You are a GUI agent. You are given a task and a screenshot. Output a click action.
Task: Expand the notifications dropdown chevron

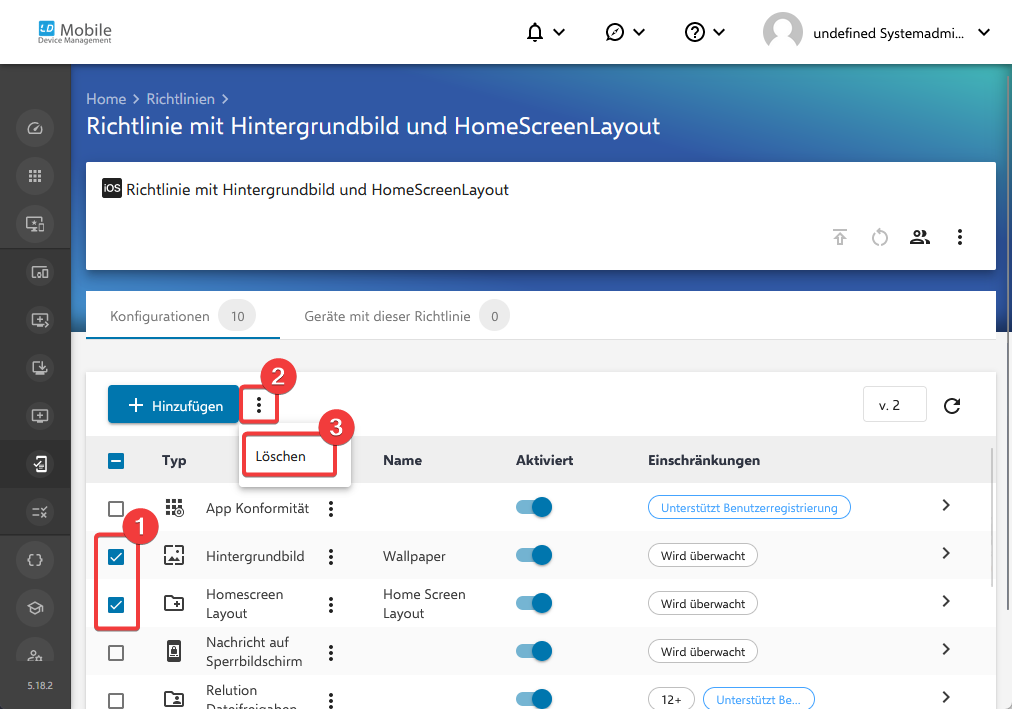click(559, 32)
